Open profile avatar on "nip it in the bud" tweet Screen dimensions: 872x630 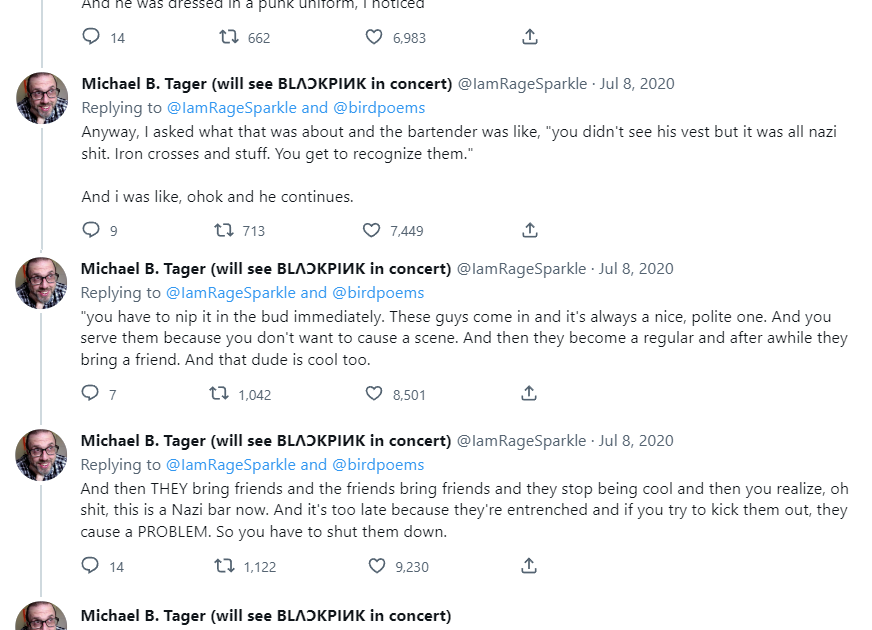click(42, 283)
